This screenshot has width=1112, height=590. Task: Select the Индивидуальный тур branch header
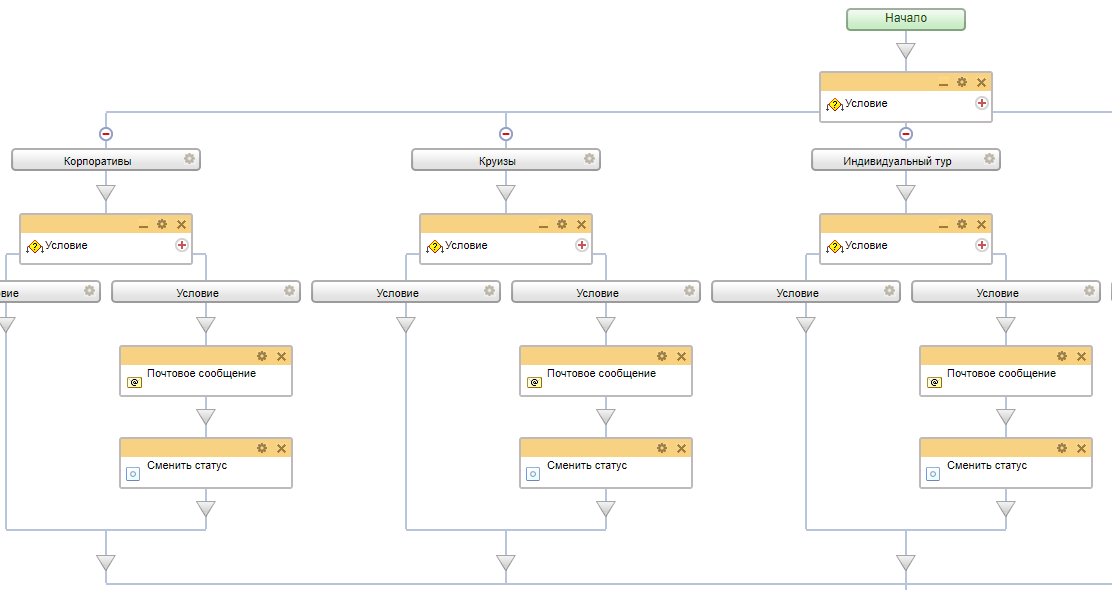tap(906, 160)
